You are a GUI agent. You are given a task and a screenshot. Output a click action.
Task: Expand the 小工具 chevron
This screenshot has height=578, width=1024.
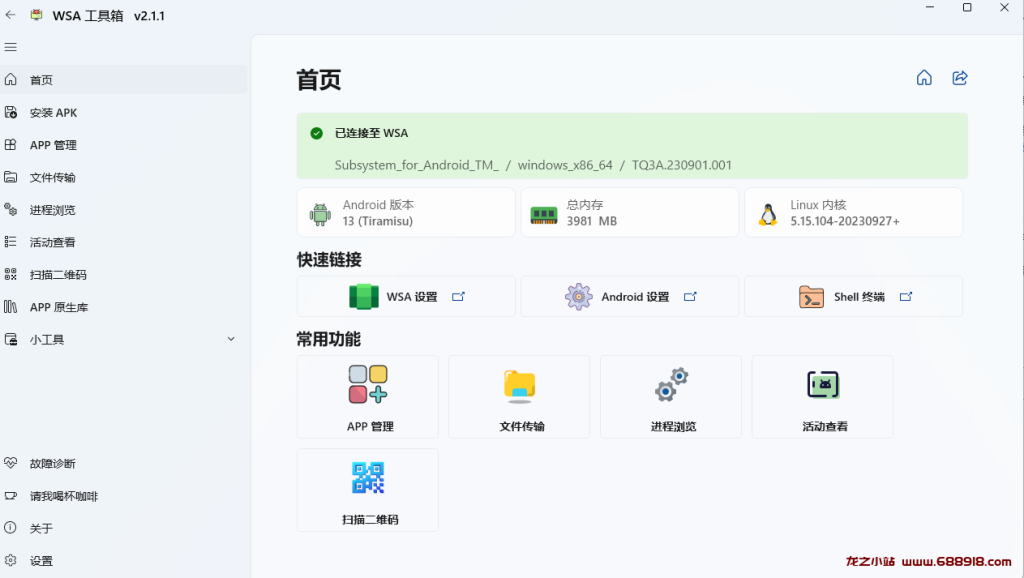click(231, 339)
